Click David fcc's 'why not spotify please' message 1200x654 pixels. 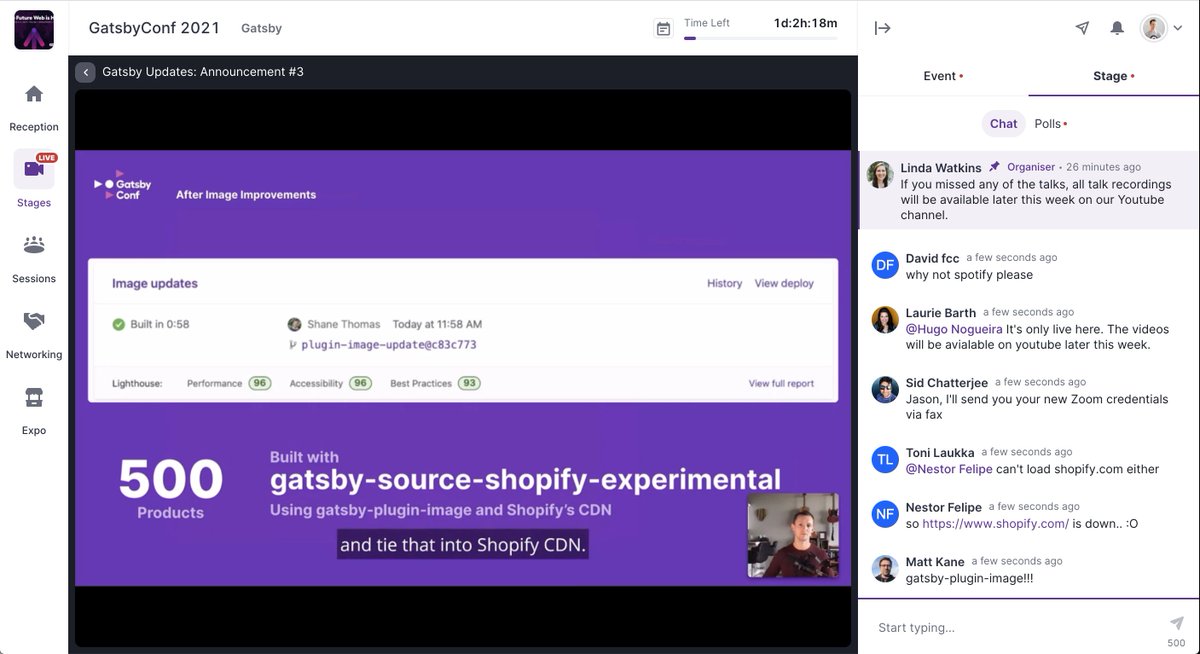pos(969,275)
